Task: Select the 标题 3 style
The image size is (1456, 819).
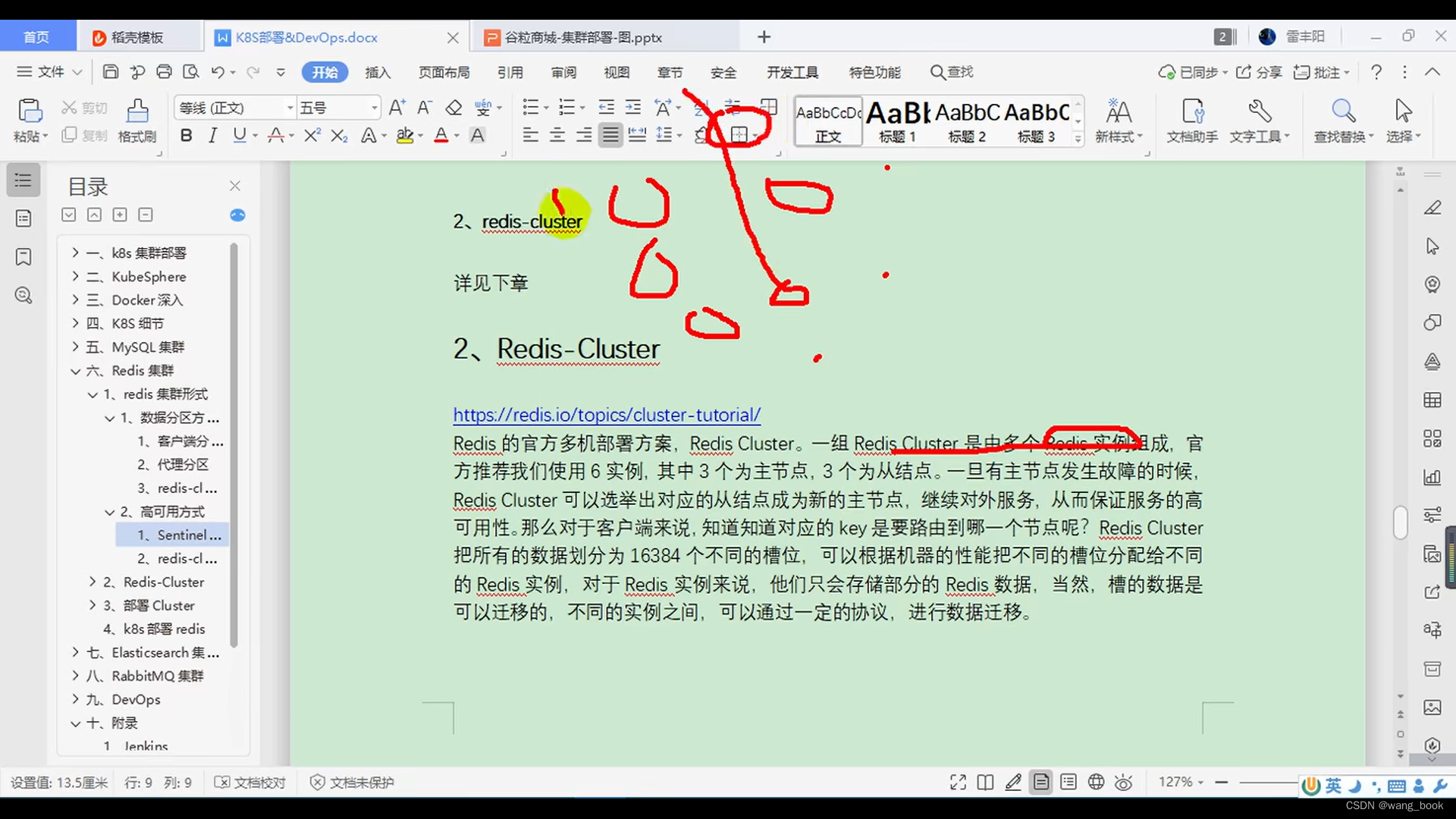Action: [1036, 121]
